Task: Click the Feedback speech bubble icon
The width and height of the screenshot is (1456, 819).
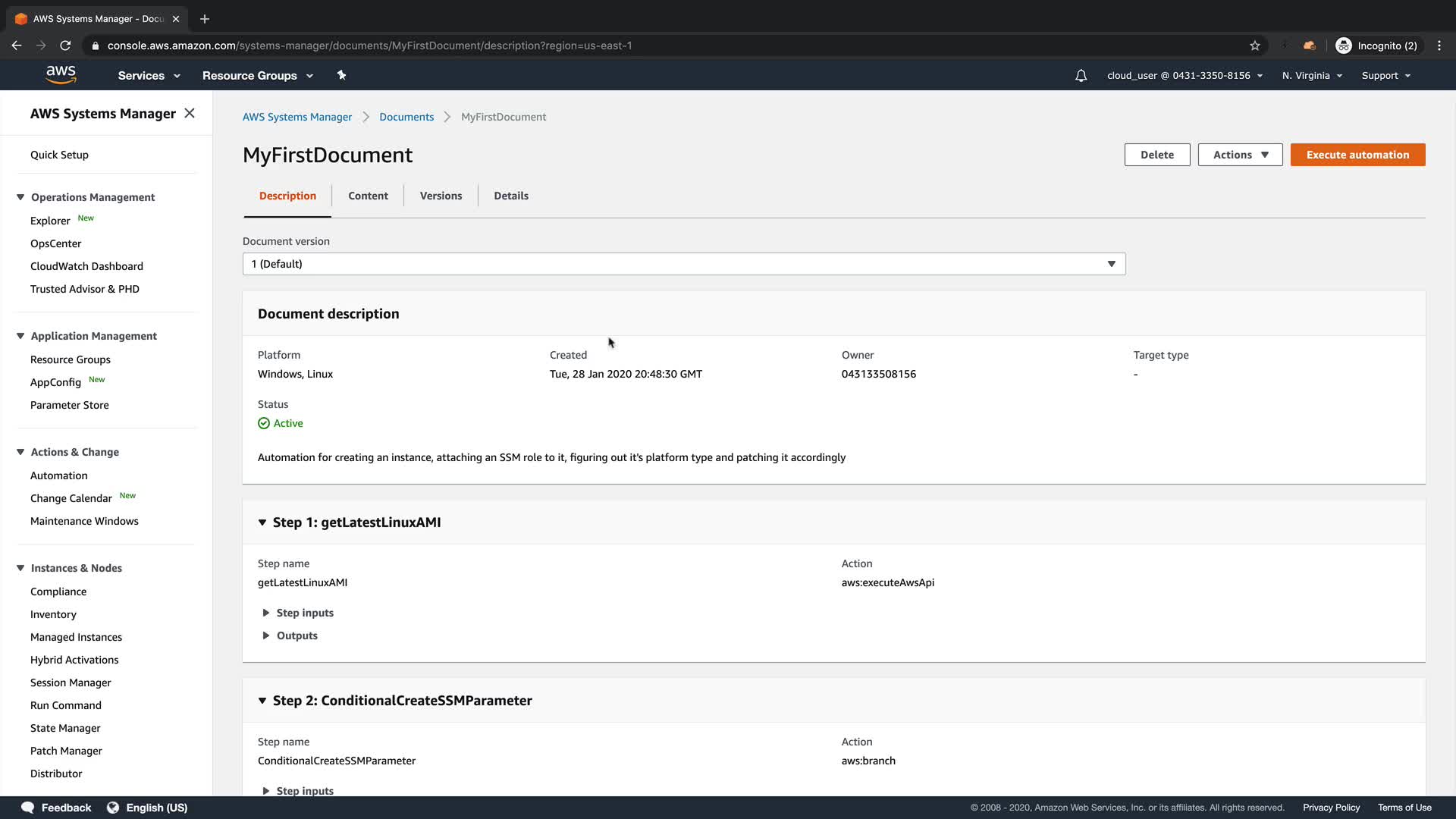Action: click(28, 808)
